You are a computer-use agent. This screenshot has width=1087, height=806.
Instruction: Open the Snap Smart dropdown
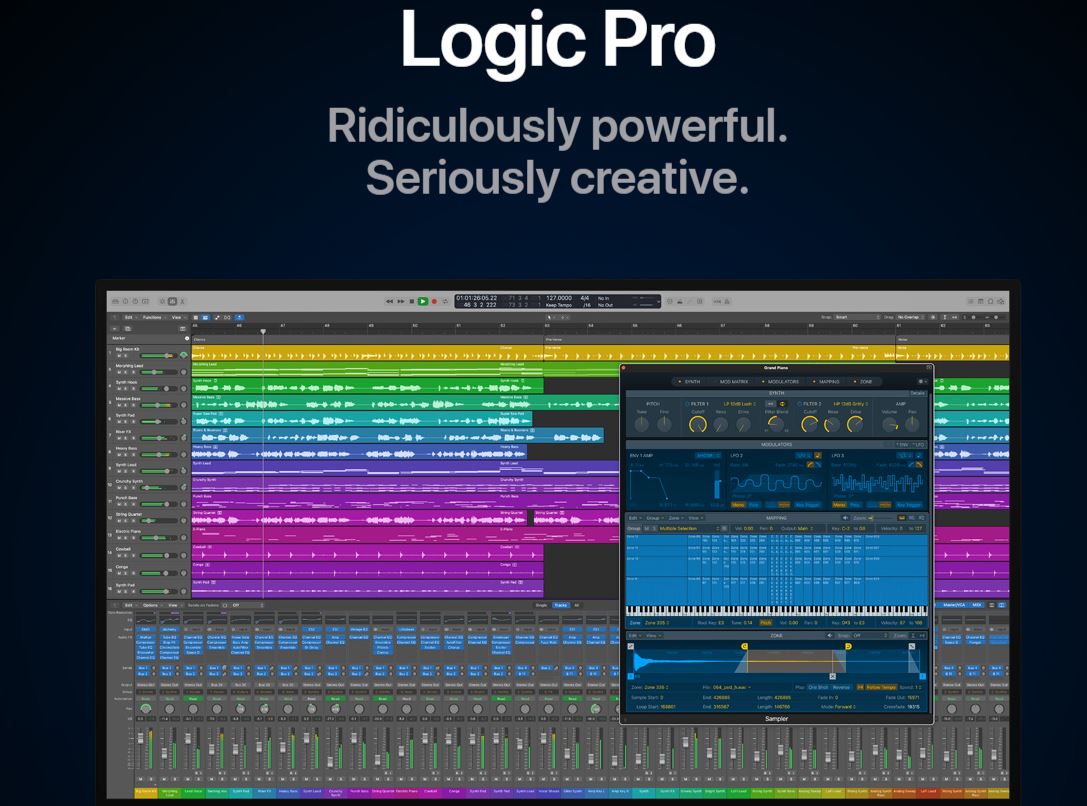pos(857,317)
